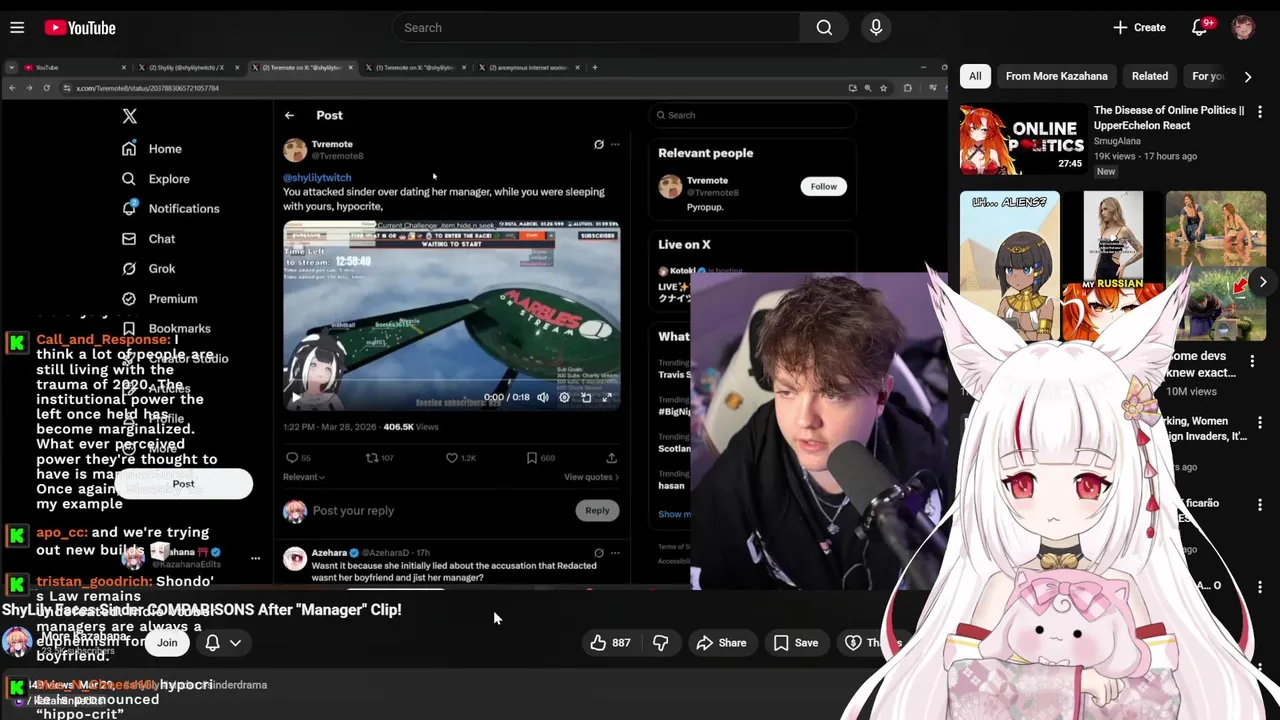Open Notifications in the X sidebar
The width and height of the screenshot is (1280, 720).
coord(170,209)
